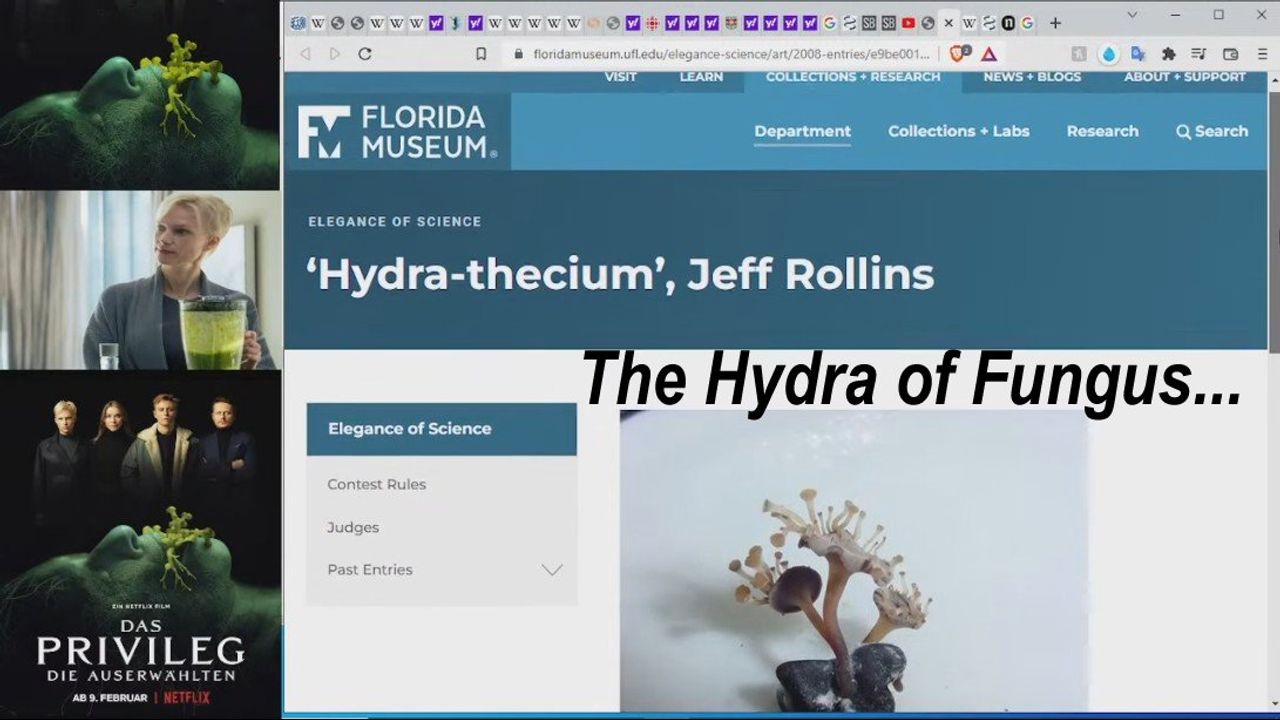The height and width of the screenshot is (720, 1280).
Task: Click the Contest Rules link
Action: pyautogui.click(x=377, y=484)
